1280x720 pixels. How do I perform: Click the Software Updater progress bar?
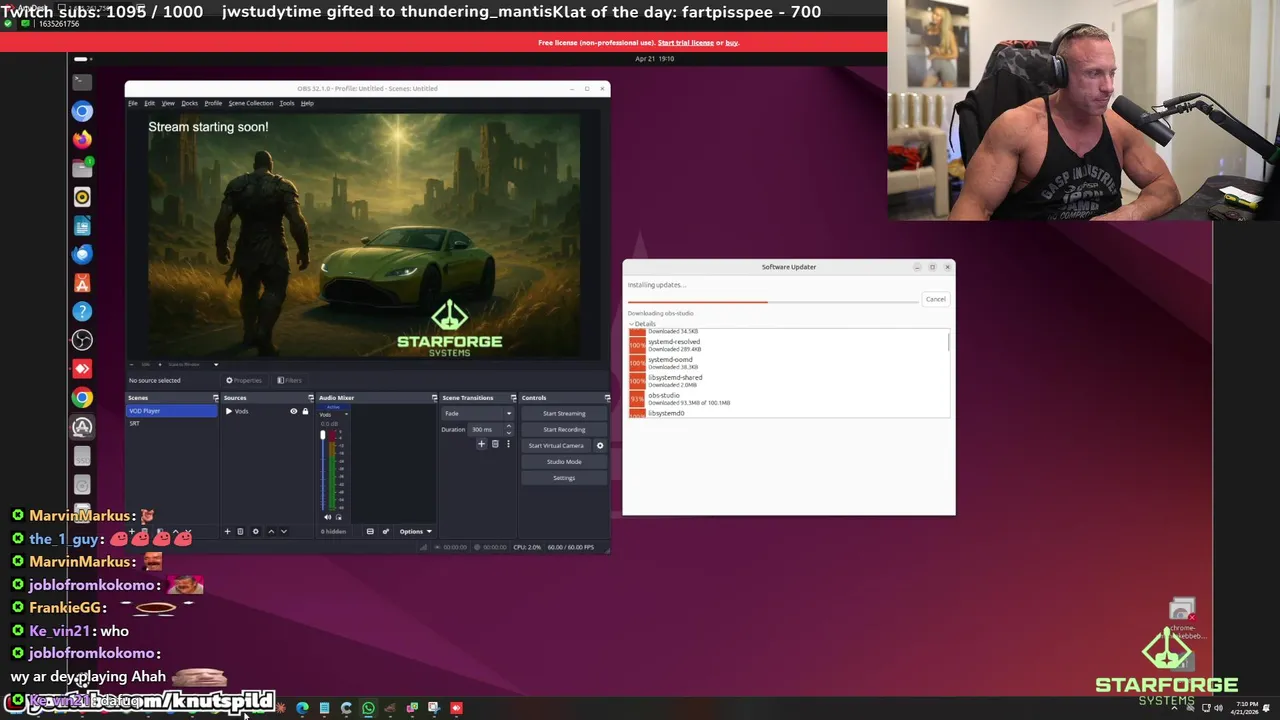point(773,301)
